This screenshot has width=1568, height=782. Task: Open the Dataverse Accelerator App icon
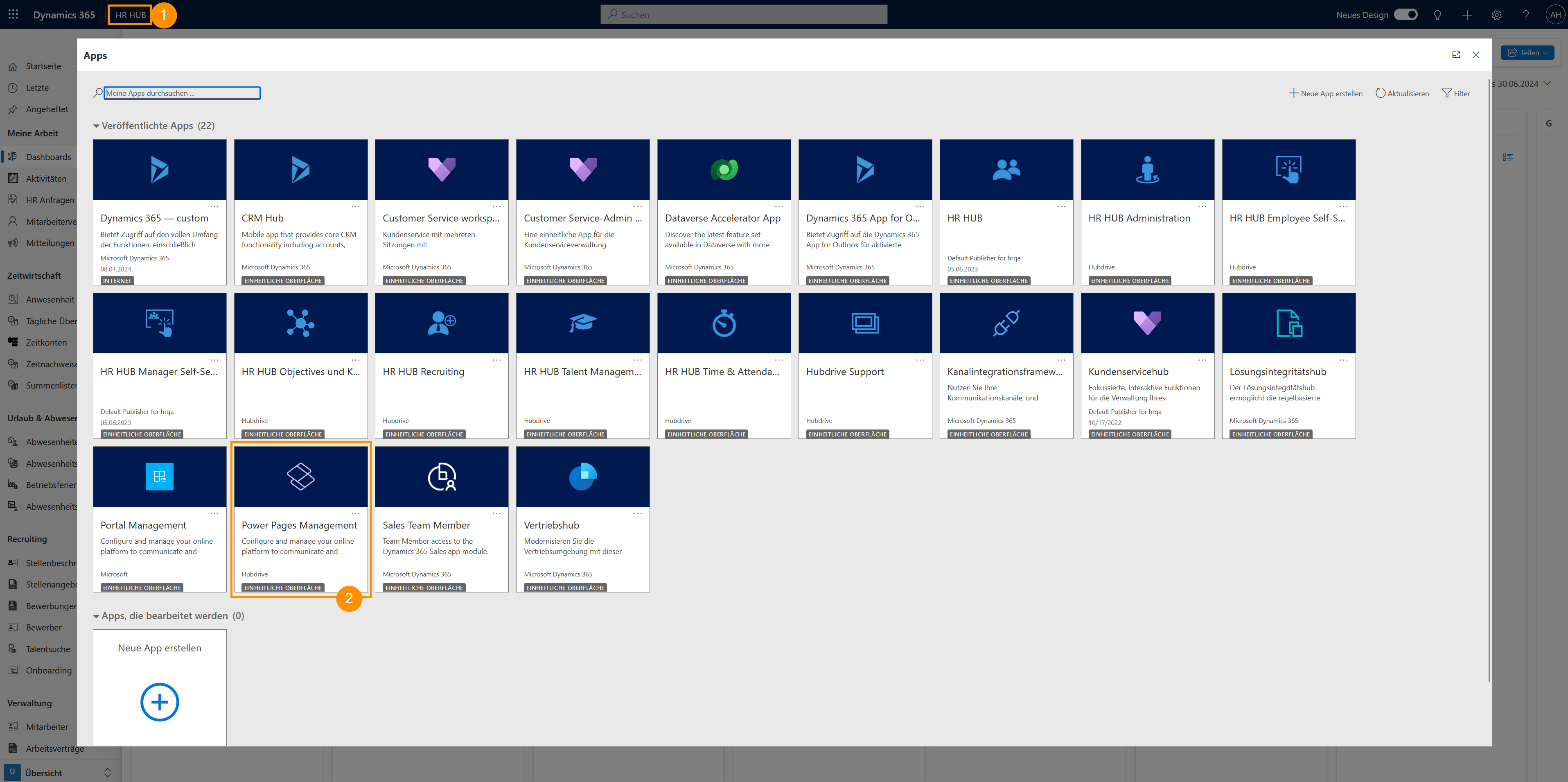coord(724,170)
